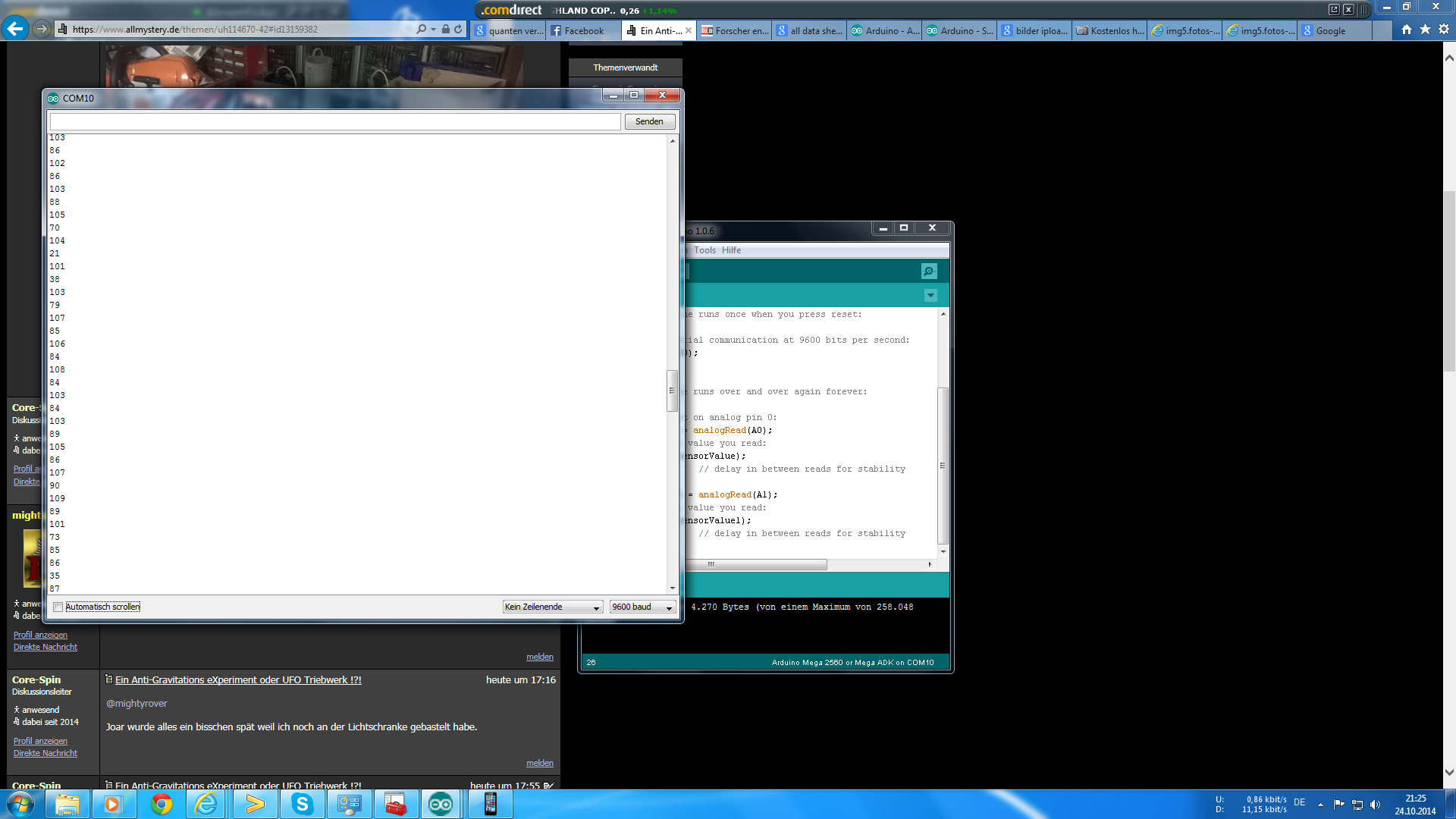Open the 9600 baud dropdown

pos(642,607)
